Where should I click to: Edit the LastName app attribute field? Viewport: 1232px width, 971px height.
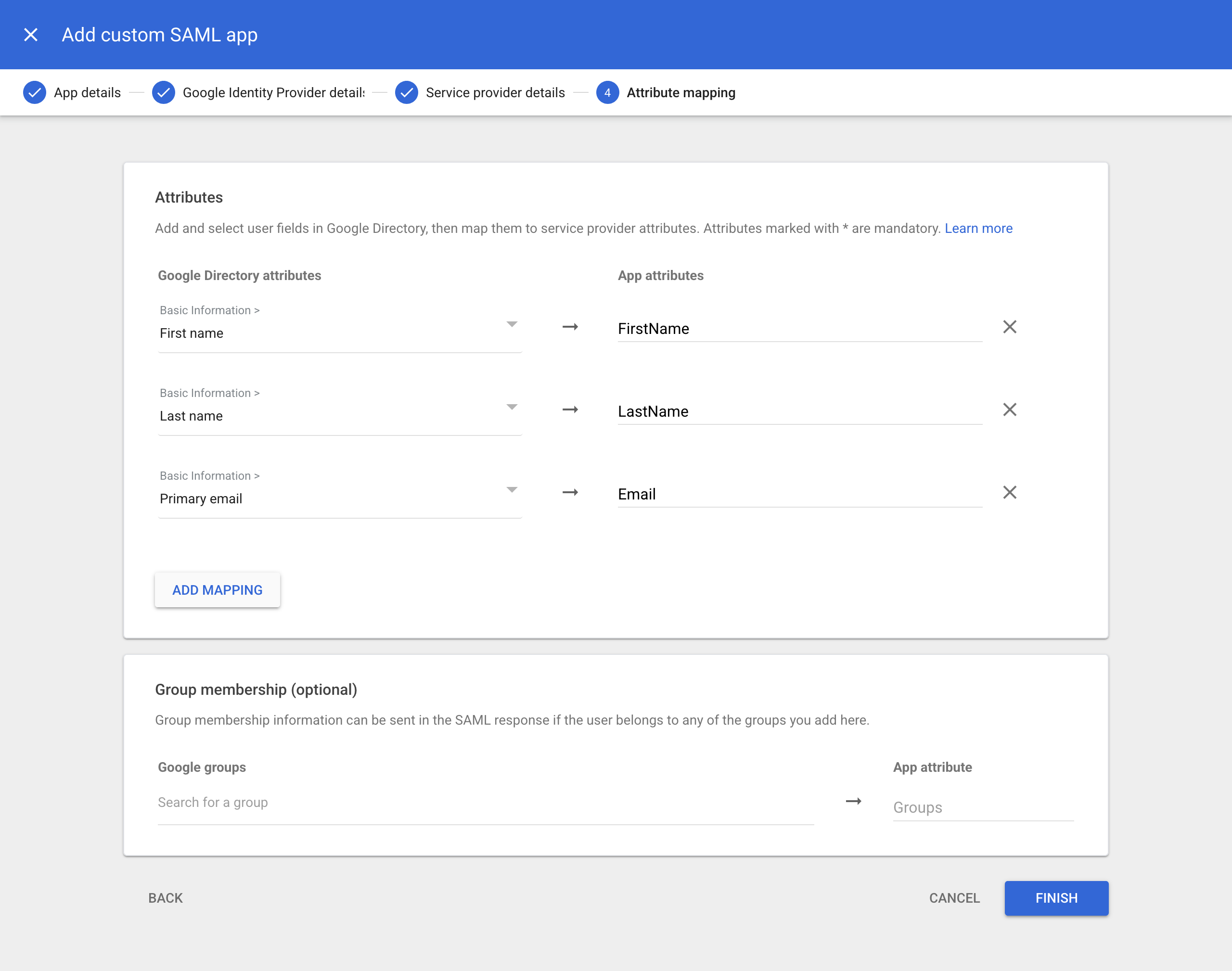coord(800,411)
